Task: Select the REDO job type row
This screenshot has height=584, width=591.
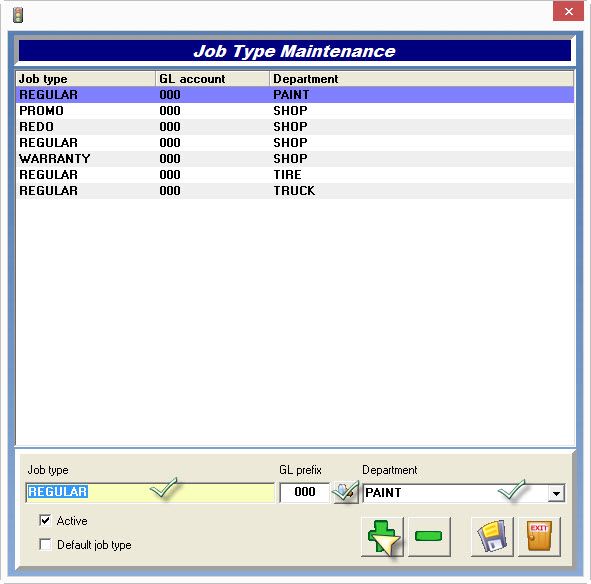Action: (x=295, y=127)
